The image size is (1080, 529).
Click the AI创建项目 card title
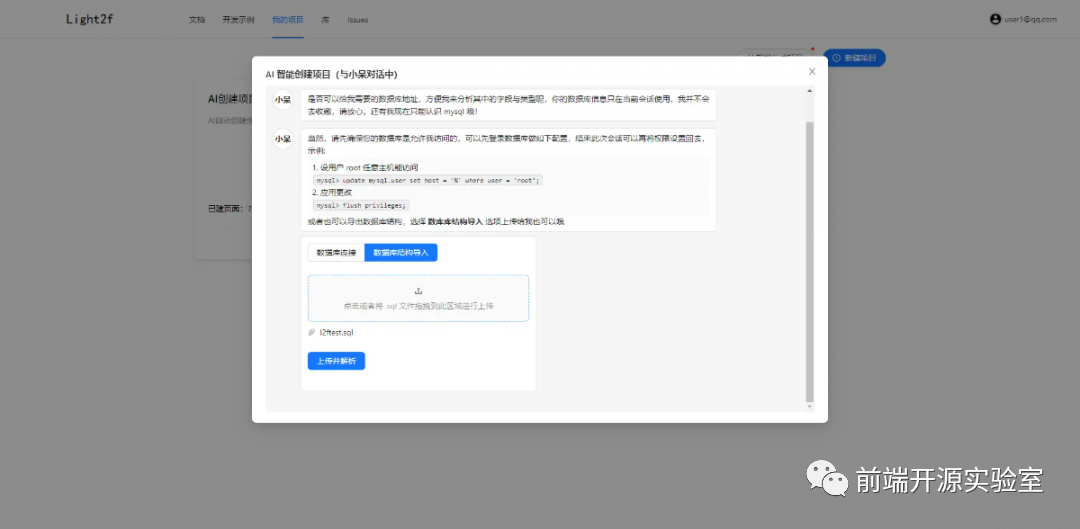point(230,98)
